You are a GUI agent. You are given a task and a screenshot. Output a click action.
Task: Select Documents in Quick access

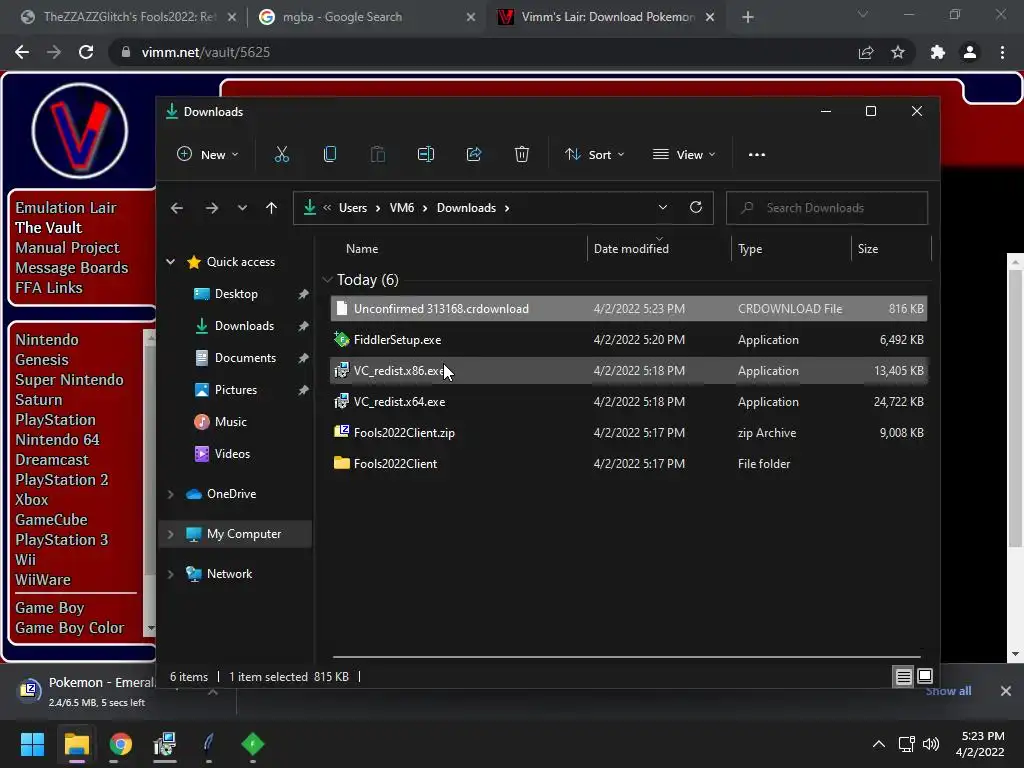point(245,358)
